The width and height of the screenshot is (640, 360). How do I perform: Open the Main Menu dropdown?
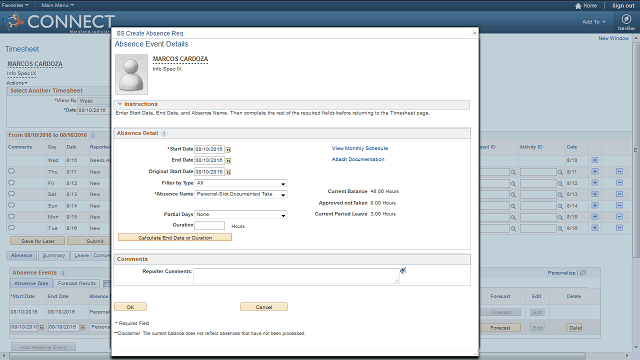(58, 5)
